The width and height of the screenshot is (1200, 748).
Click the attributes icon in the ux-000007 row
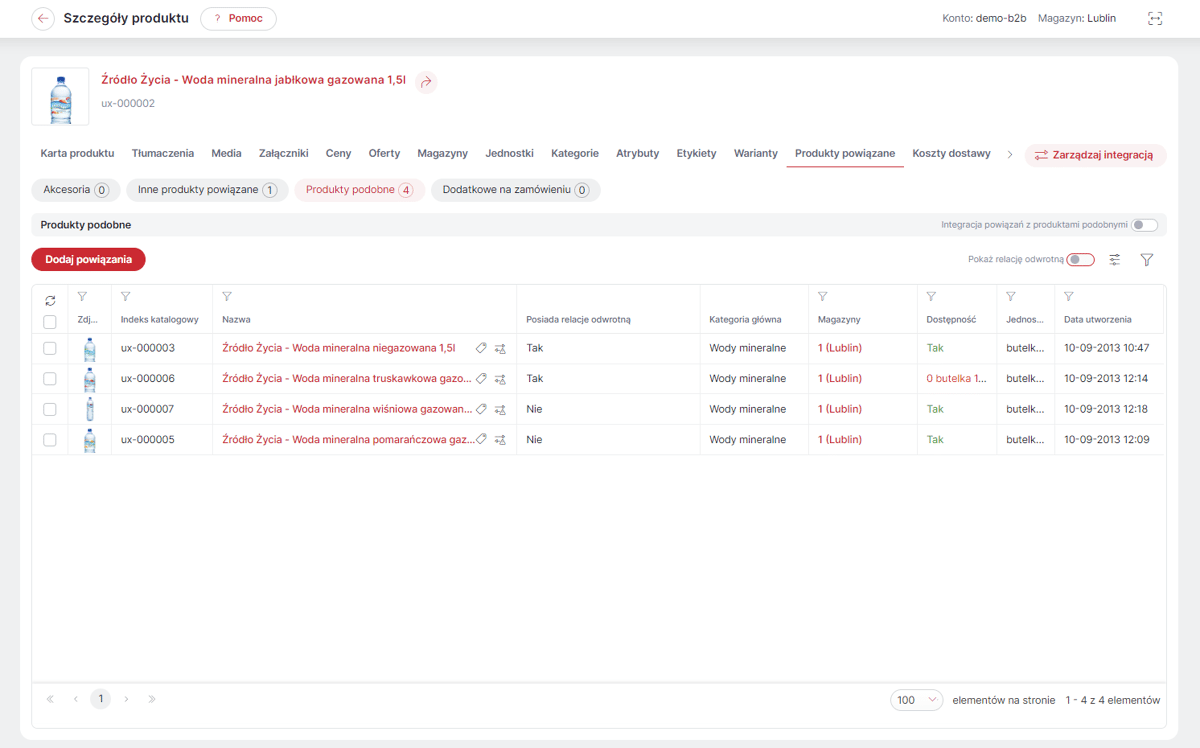click(x=500, y=409)
